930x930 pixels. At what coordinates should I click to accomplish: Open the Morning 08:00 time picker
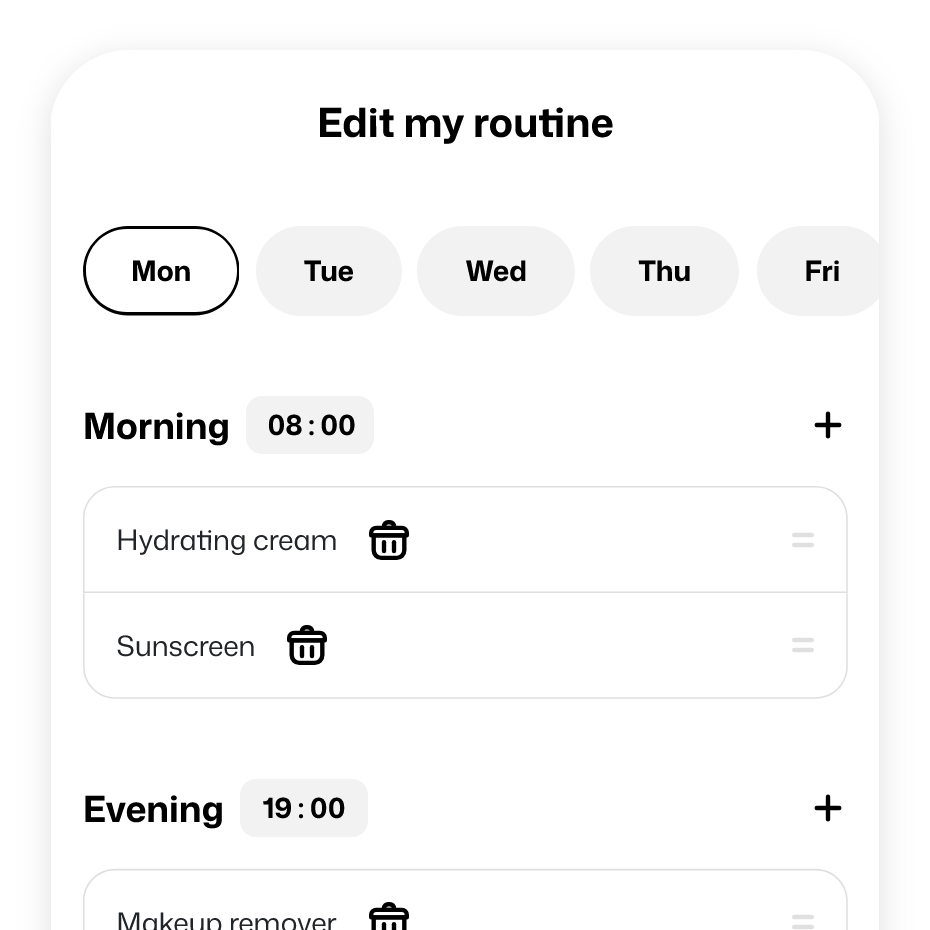[311, 425]
